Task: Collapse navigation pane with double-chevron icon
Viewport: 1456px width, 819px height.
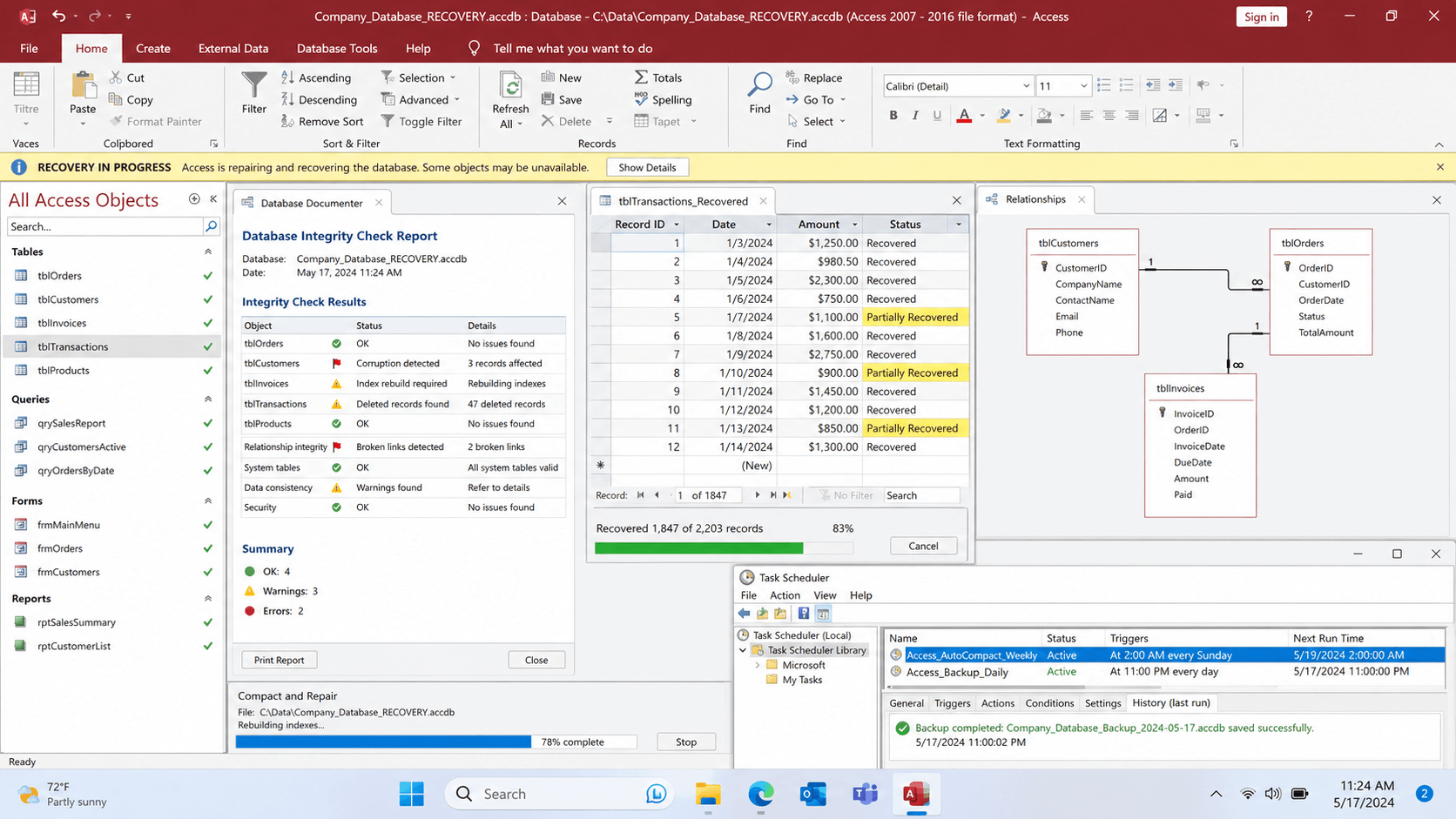Action: tap(213, 199)
